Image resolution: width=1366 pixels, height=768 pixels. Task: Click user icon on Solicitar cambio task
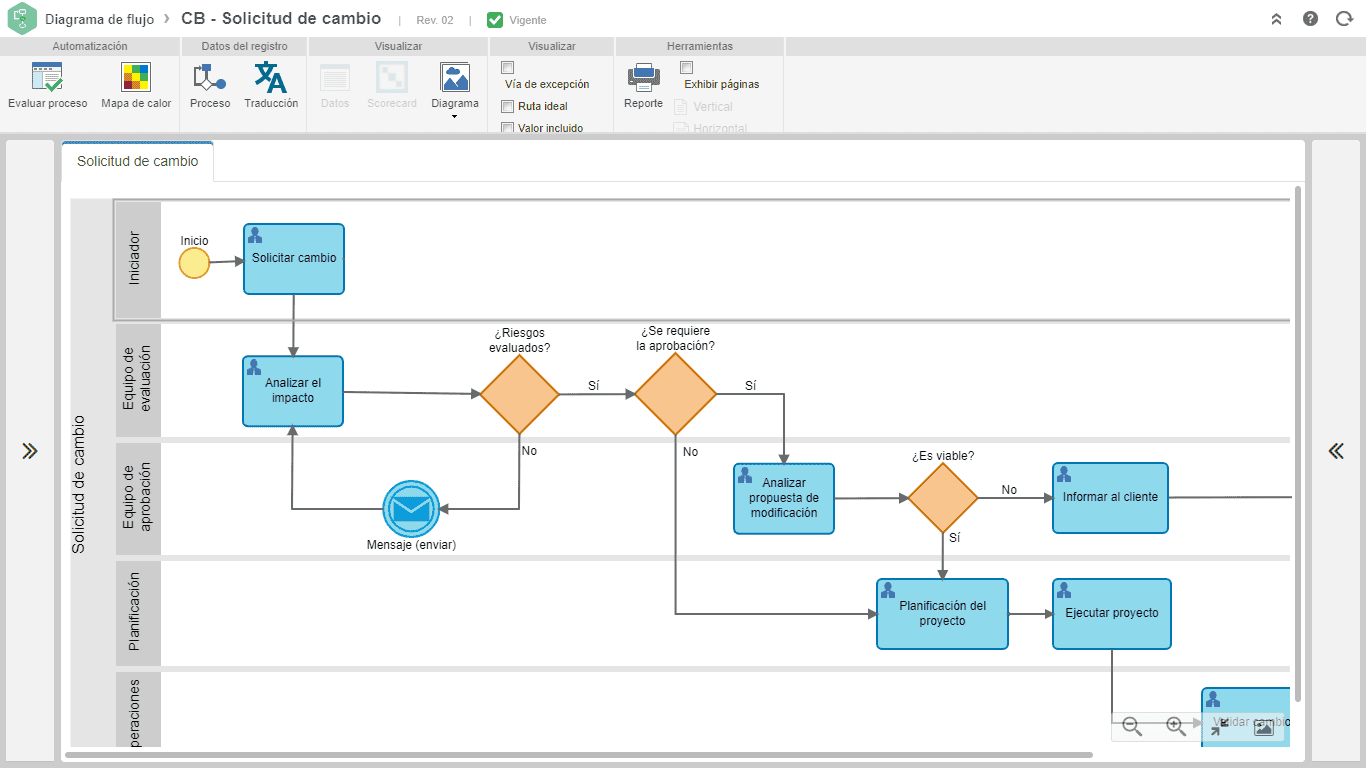point(255,236)
